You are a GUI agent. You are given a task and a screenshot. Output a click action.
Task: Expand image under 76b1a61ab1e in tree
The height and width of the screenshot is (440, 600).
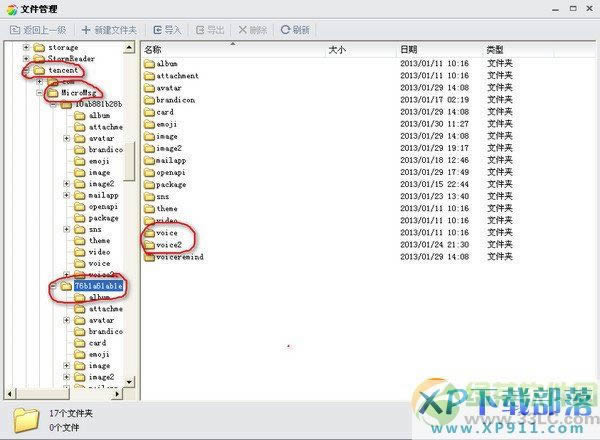click(67, 366)
